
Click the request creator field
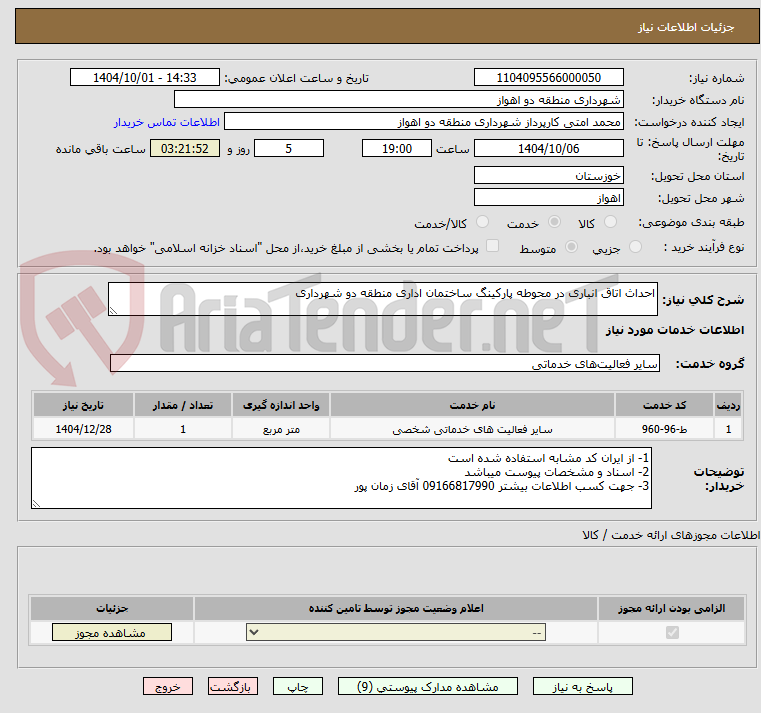424,122
